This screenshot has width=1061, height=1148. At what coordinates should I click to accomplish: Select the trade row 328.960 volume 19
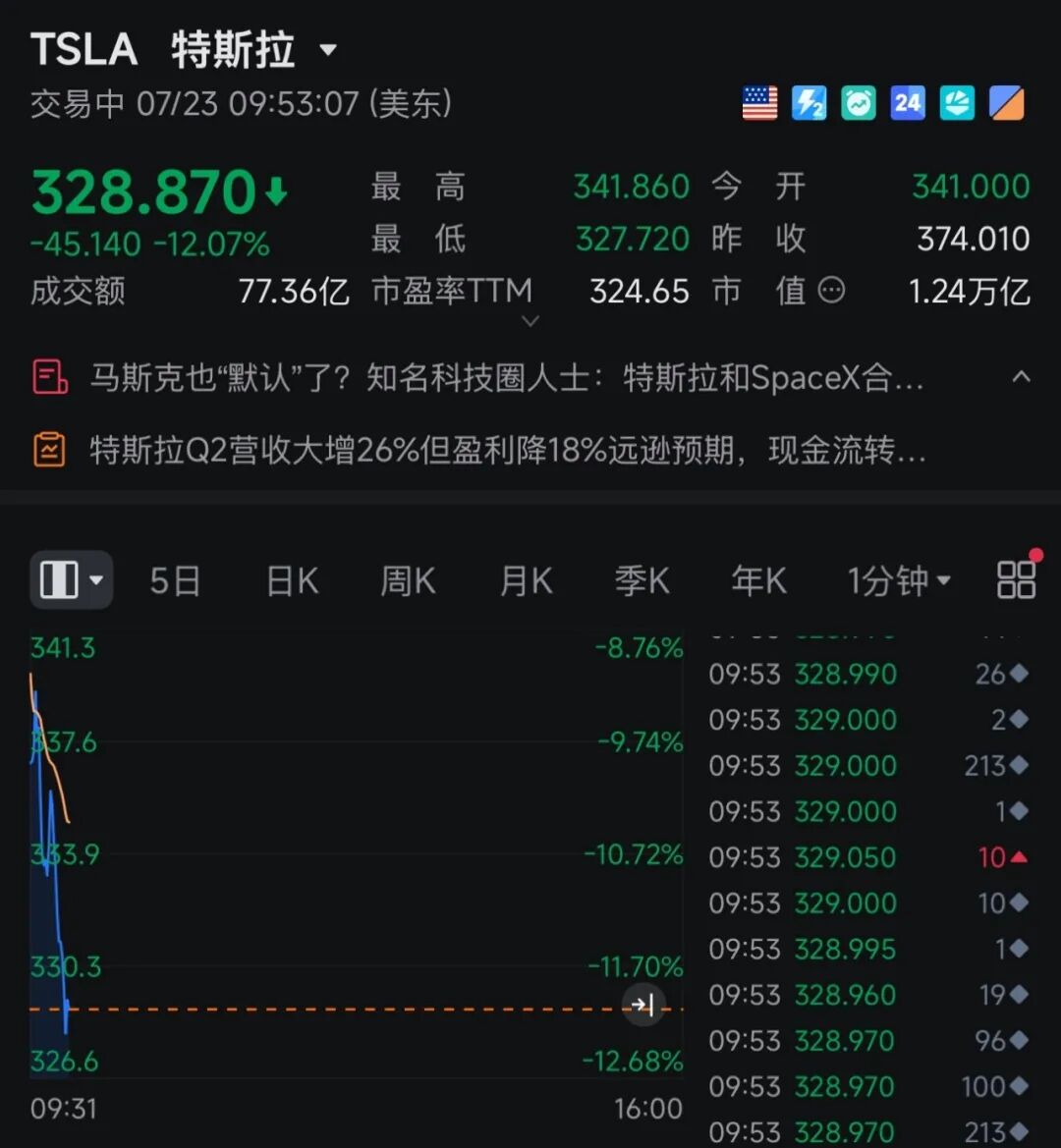point(868,995)
